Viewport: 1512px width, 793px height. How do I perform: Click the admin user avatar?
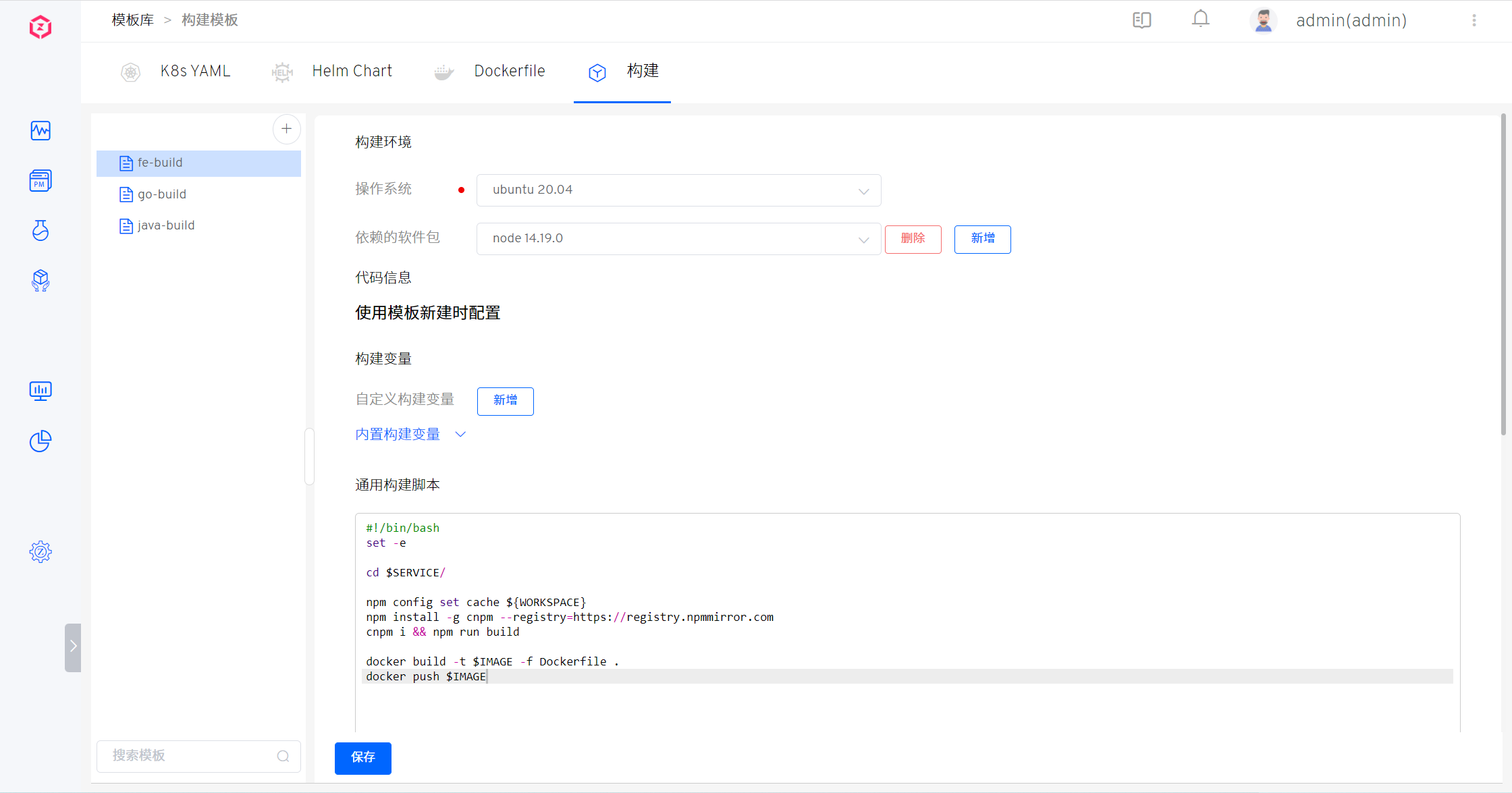coord(1263,20)
